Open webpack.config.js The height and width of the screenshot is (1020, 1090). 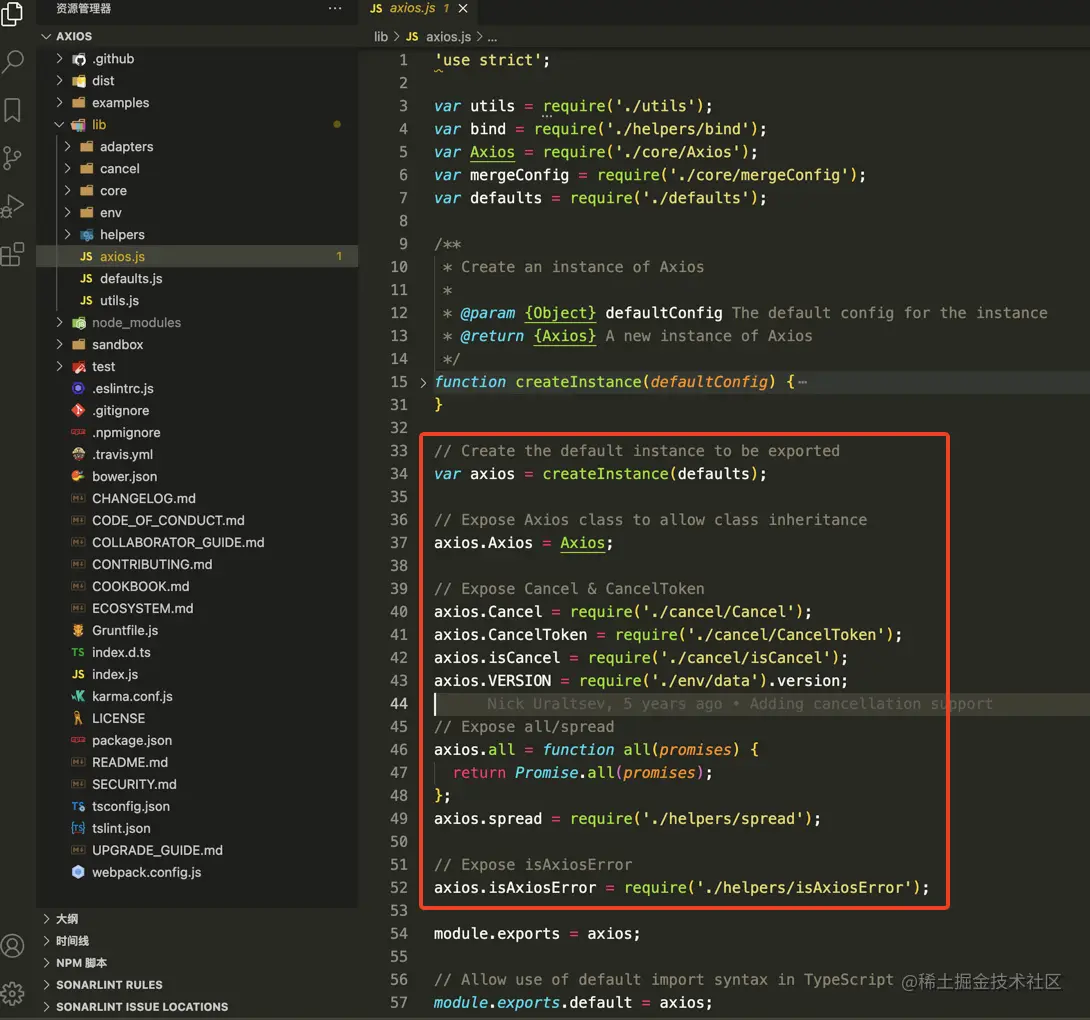(197, 873)
